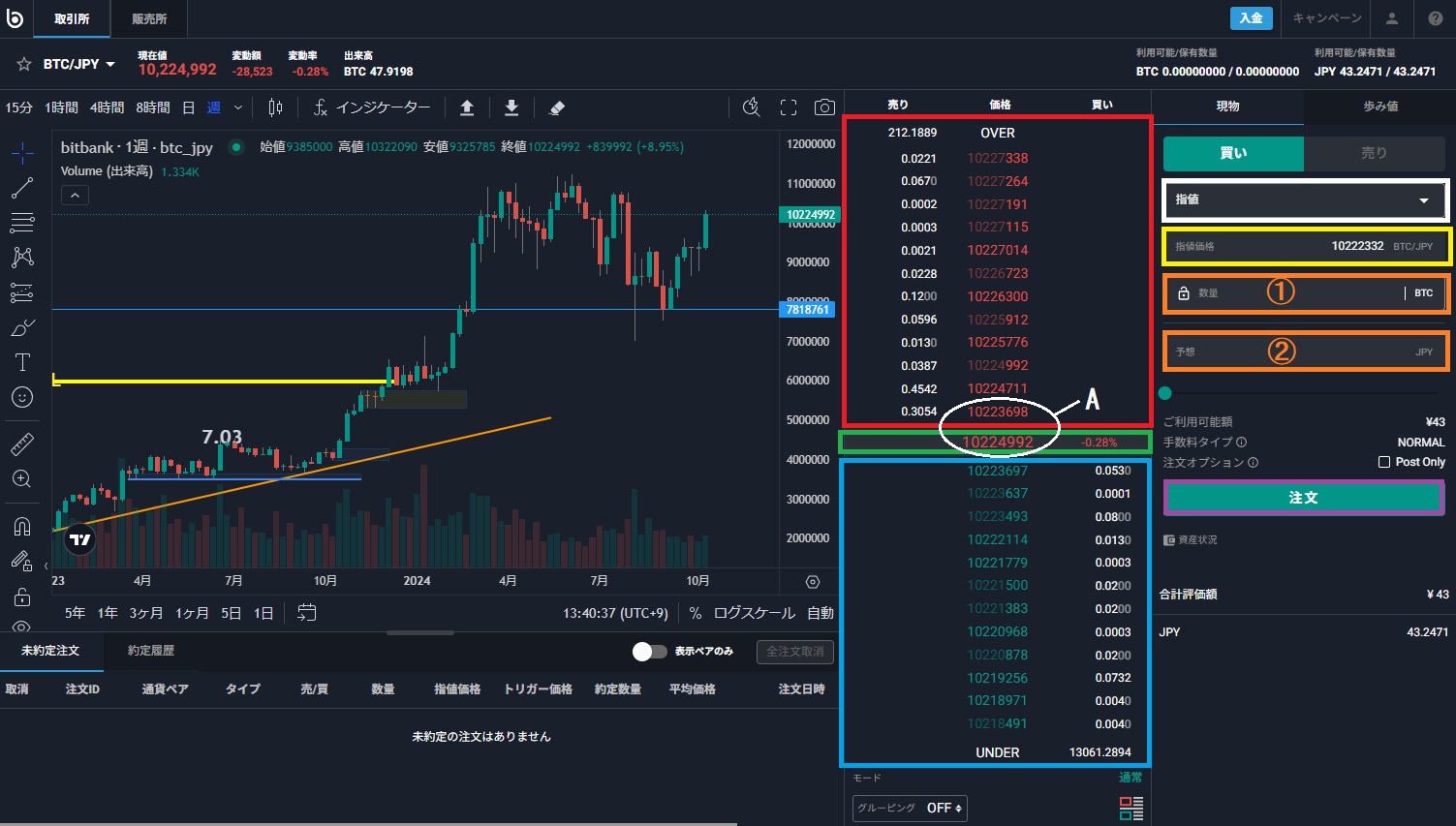Click the upload chart layout icon
The width and height of the screenshot is (1456, 826).
(467, 107)
